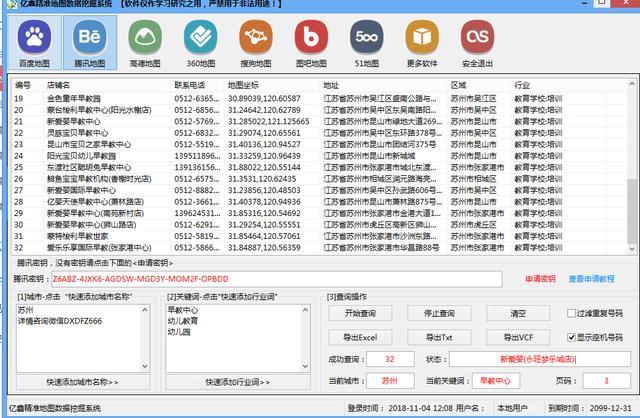Toggle the show landline numbers (显示座机号码) checkbox

click(x=571, y=338)
